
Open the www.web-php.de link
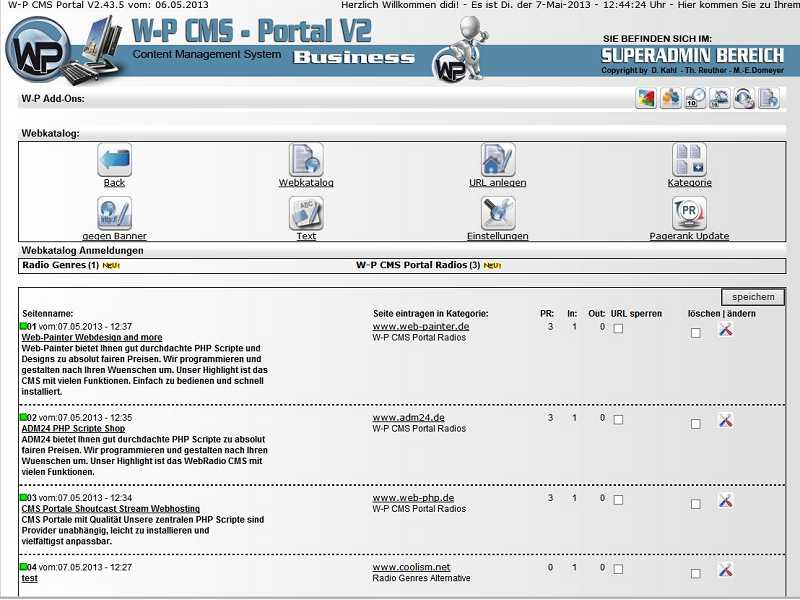pyautogui.click(x=413, y=498)
